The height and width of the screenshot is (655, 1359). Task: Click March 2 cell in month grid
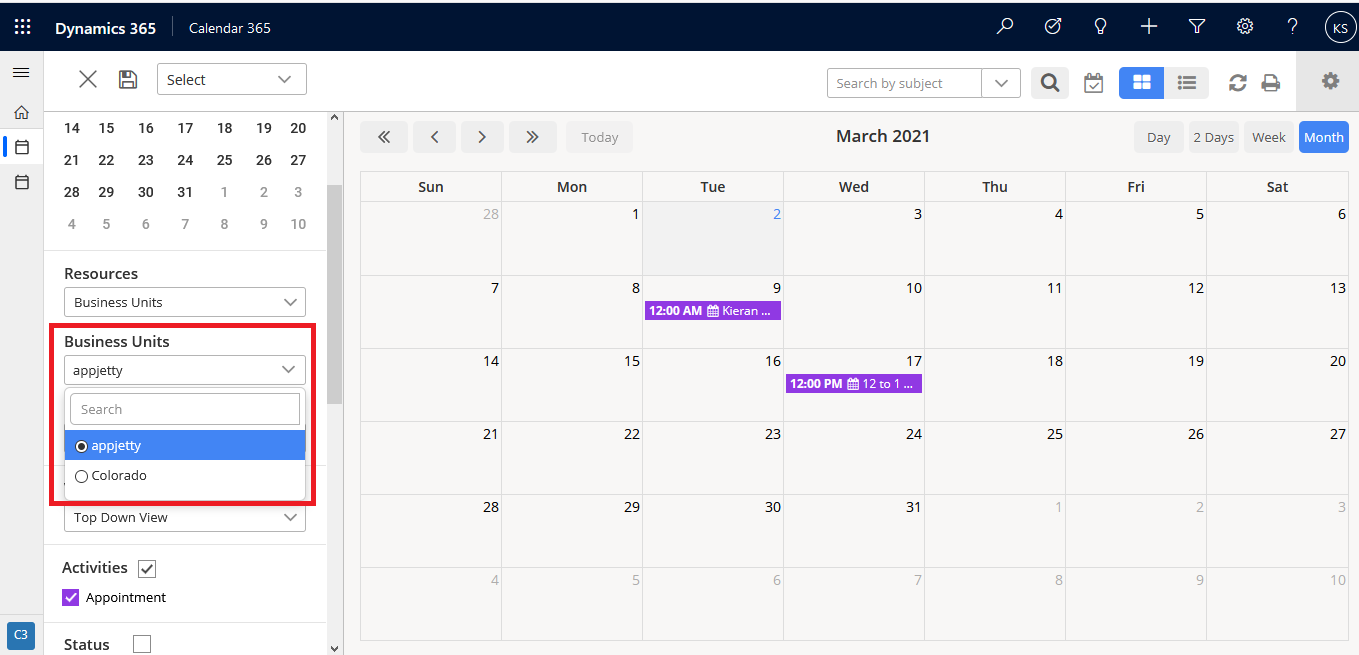(x=713, y=239)
